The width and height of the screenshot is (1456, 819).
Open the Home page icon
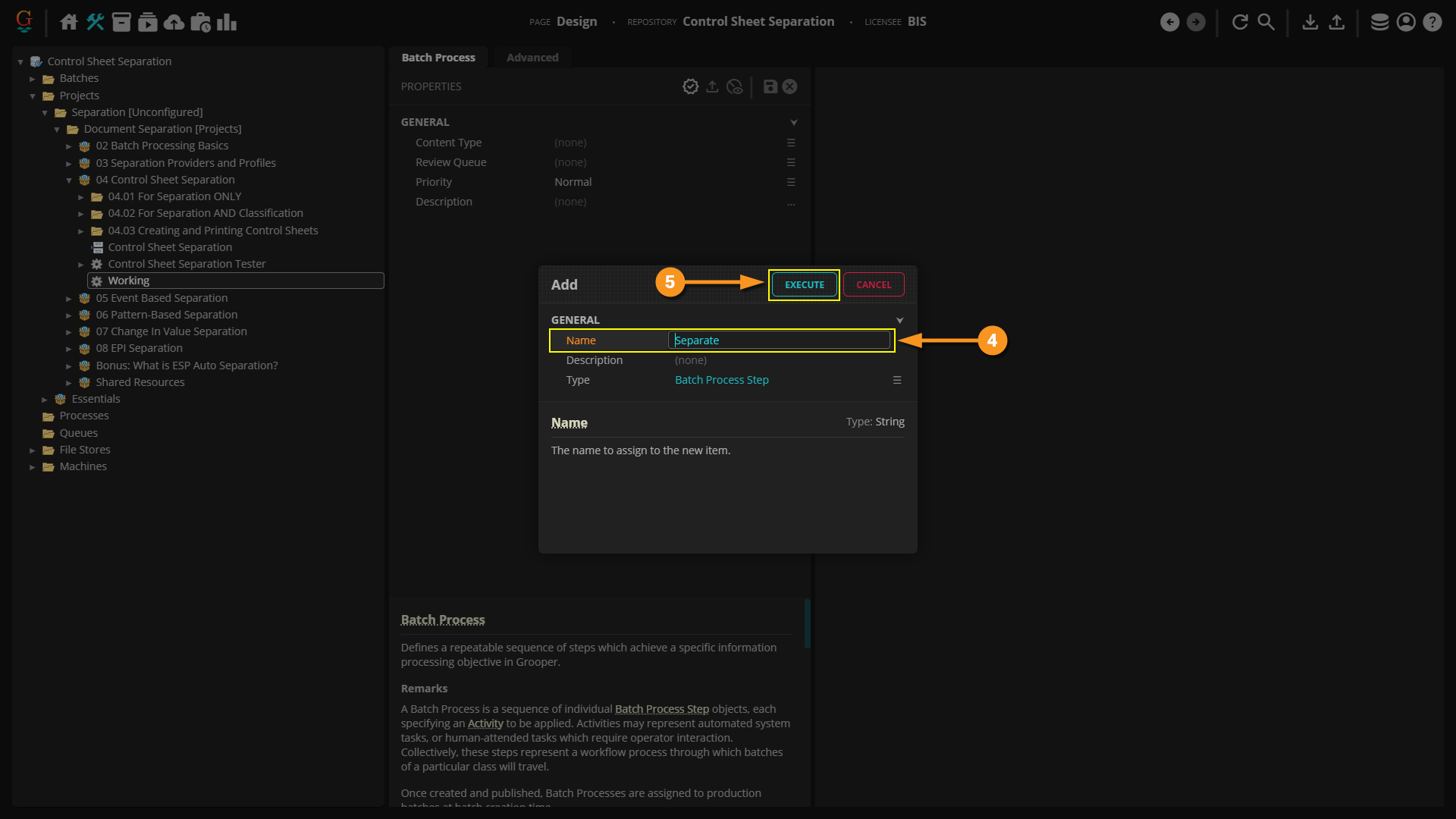point(69,22)
